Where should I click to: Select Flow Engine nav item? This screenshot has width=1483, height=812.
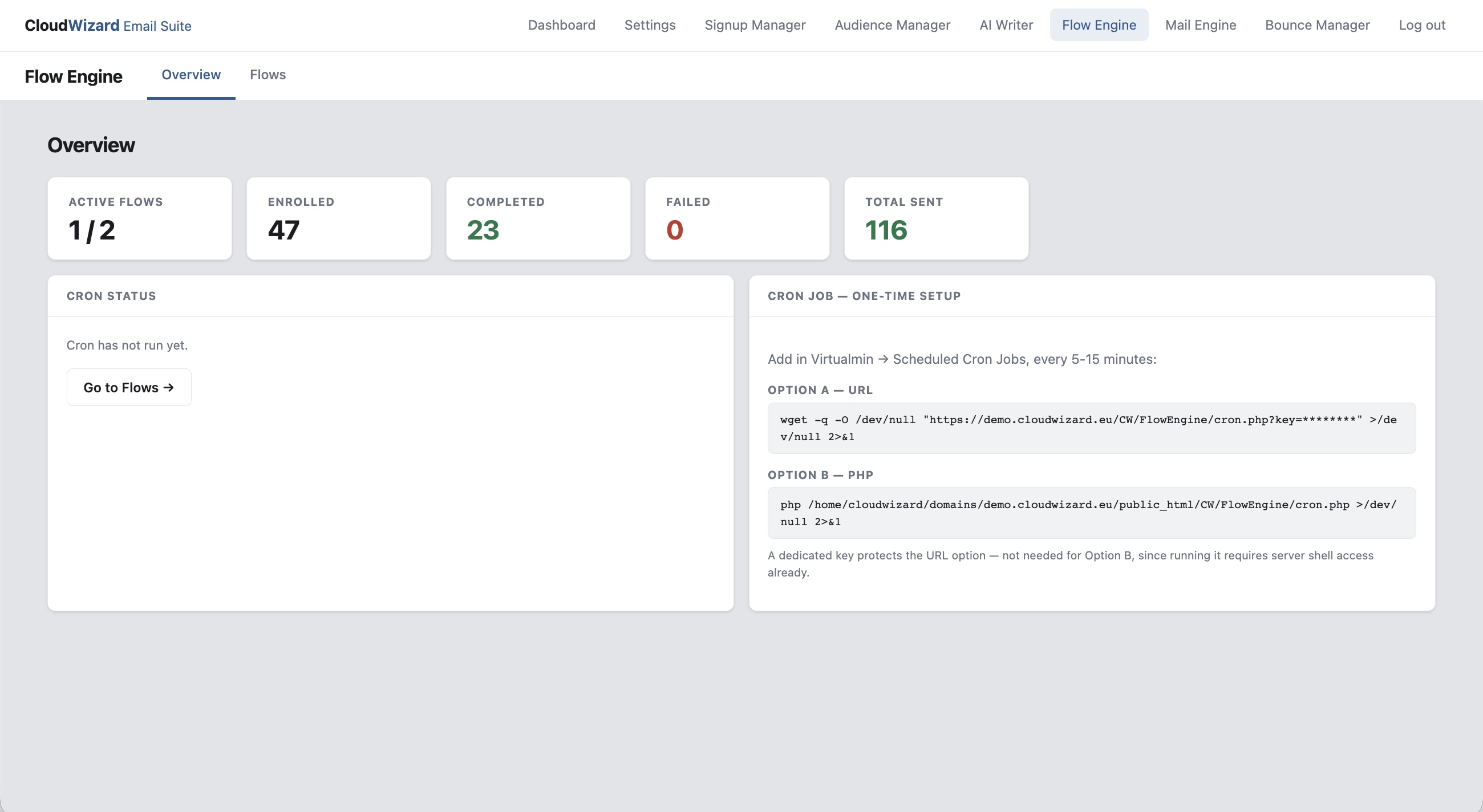1099,25
